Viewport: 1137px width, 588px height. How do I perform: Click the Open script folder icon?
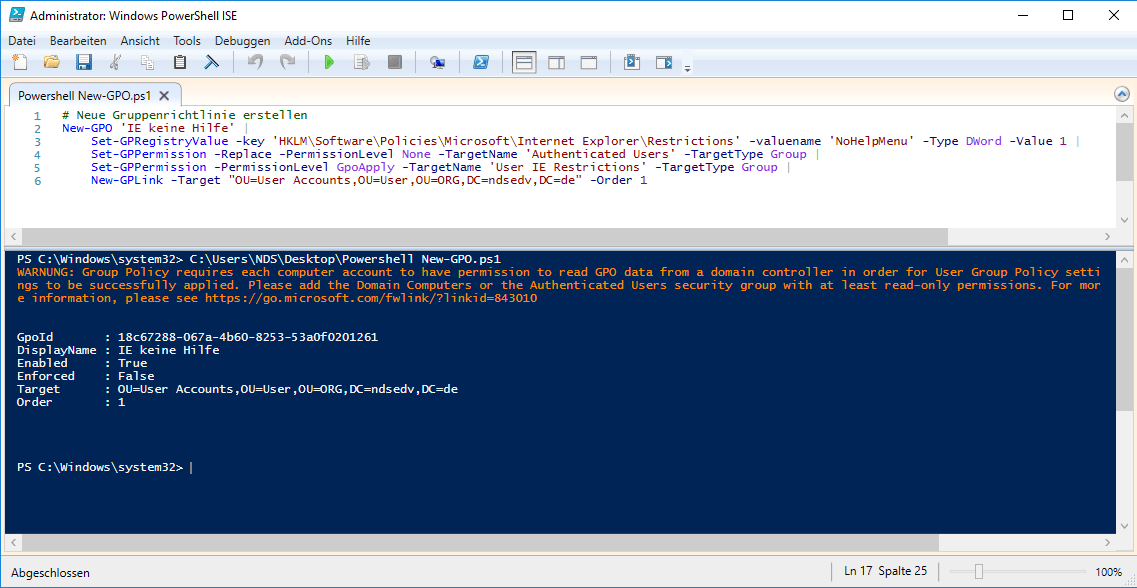pyautogui.click(x=52, y=62)
